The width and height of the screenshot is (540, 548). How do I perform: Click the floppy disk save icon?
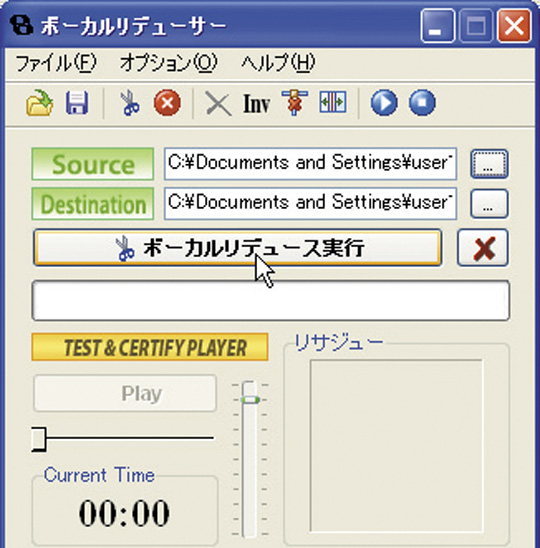point(77,103)
